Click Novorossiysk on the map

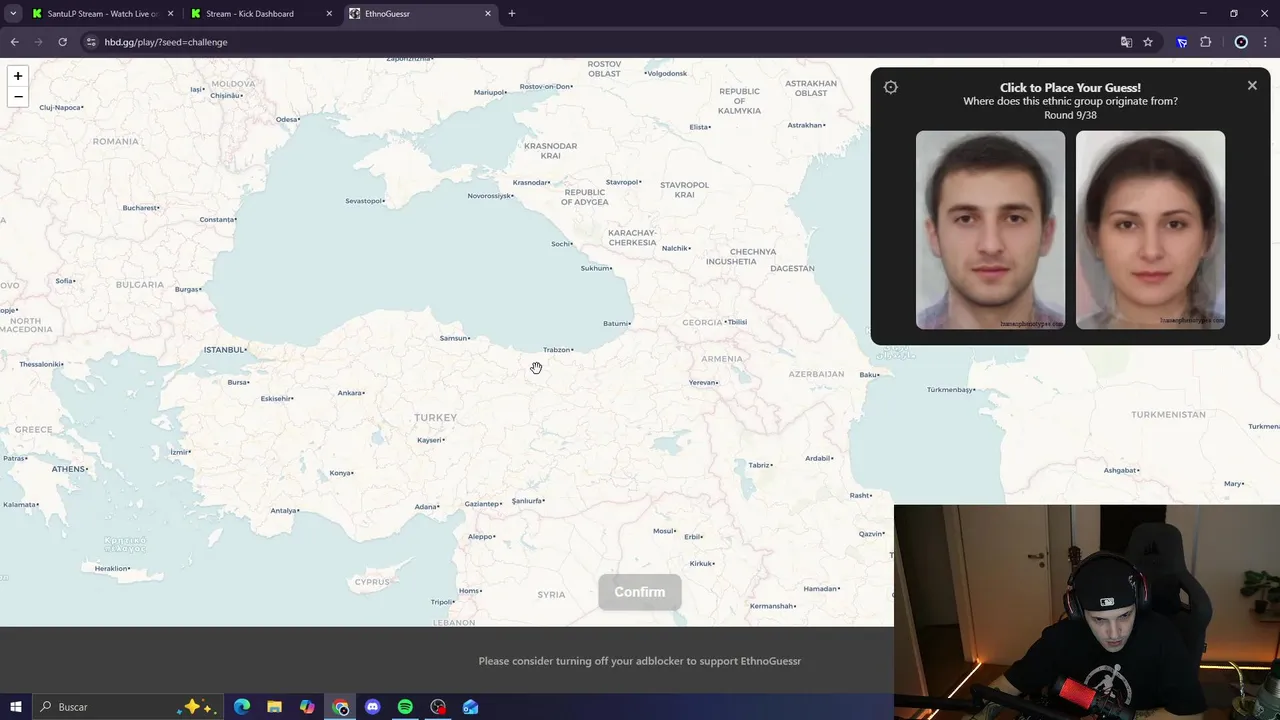[490, 196]
